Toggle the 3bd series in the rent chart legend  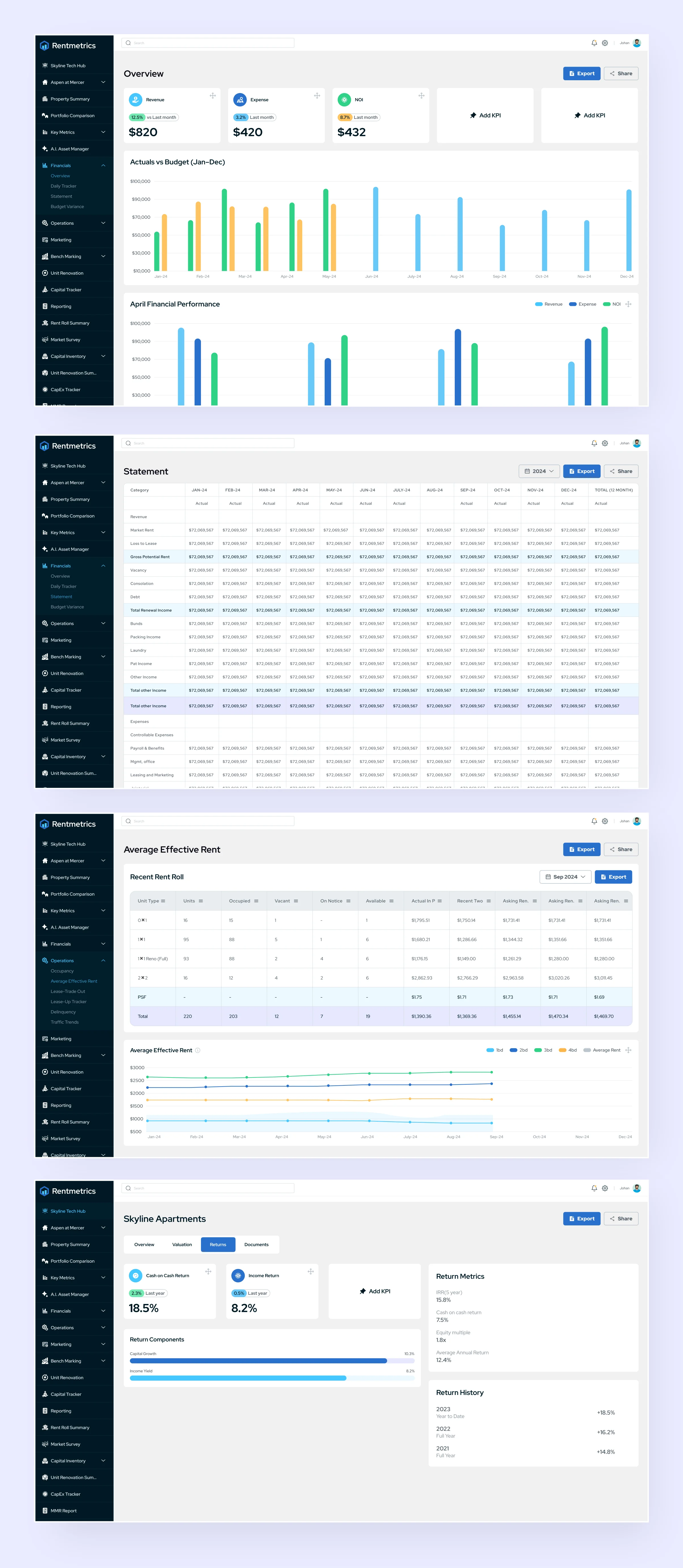click(x=543, y=1050)
